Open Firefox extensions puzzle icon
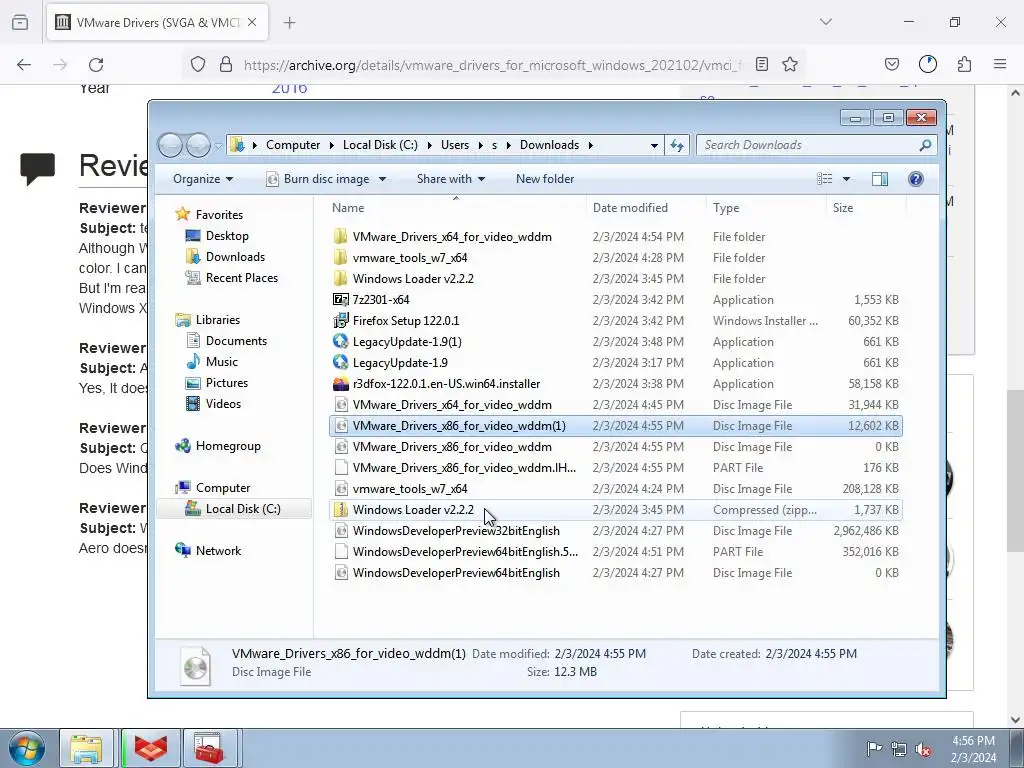The height and width of the screenshot is (768, 1024). click(964, 64)
